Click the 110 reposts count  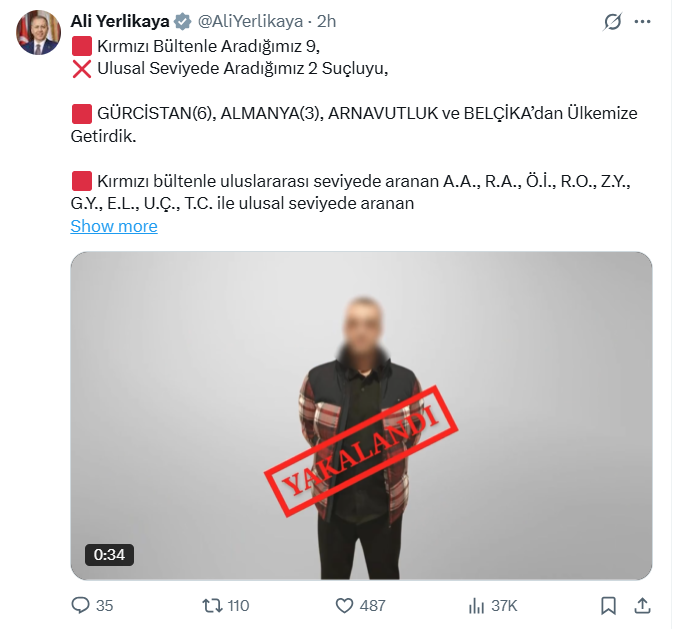238,606
